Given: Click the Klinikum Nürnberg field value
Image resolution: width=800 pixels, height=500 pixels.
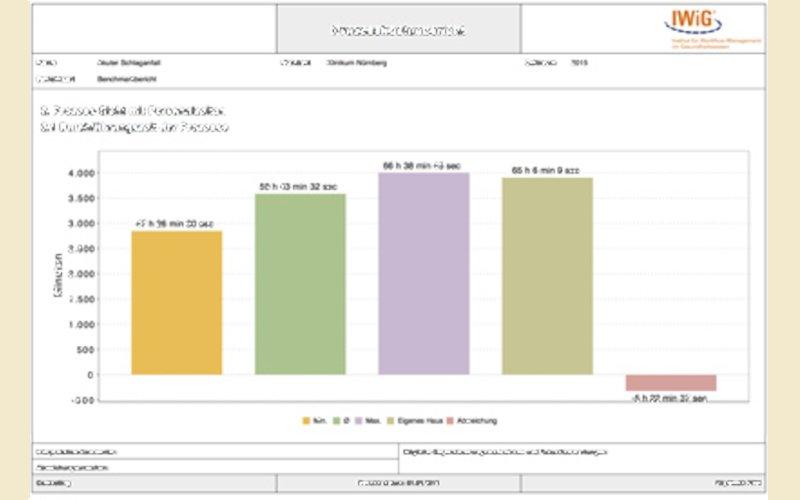Looking at the screenshot, I should [x=357, y=63].
